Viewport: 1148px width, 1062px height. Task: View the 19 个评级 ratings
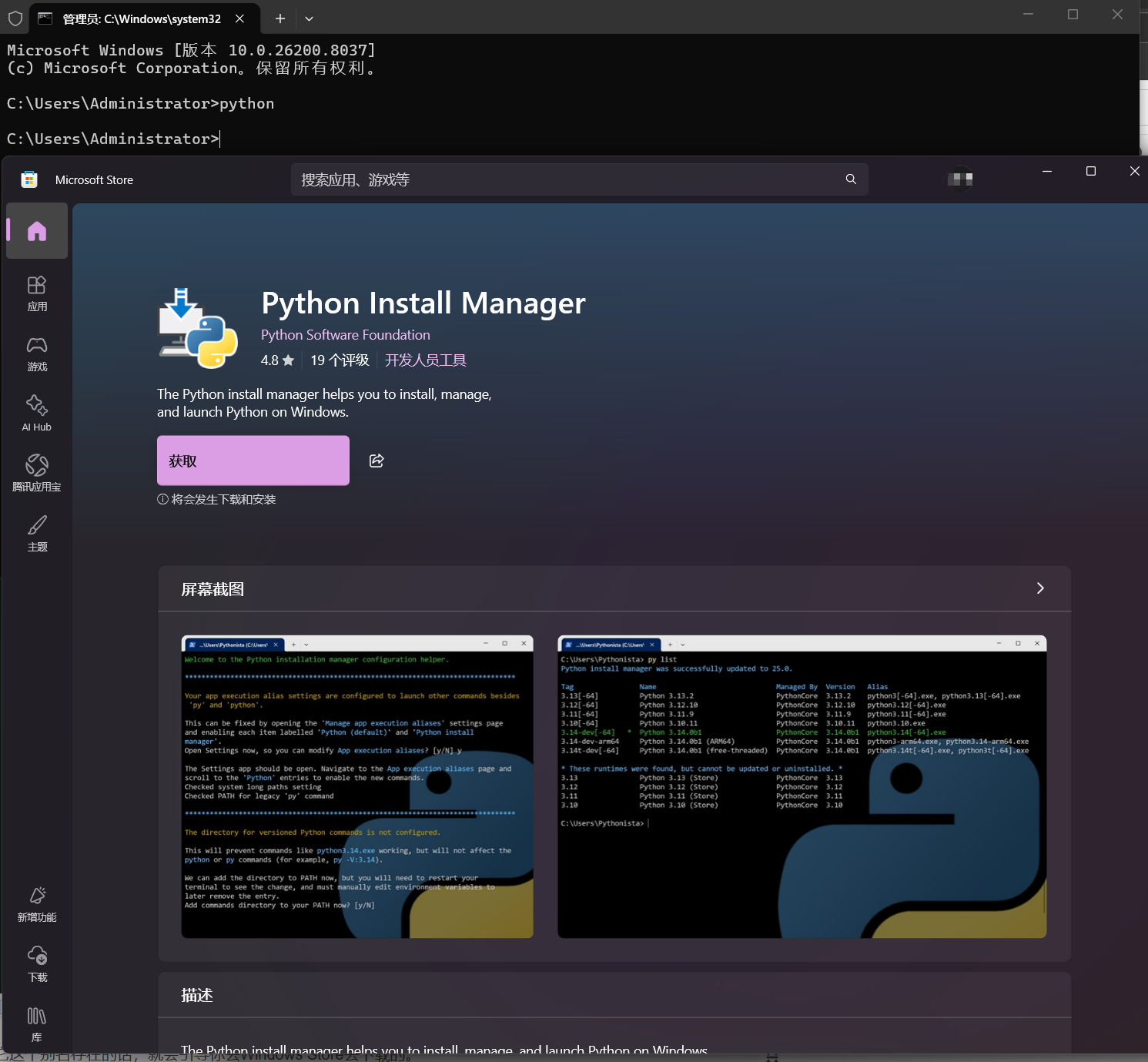340,360
